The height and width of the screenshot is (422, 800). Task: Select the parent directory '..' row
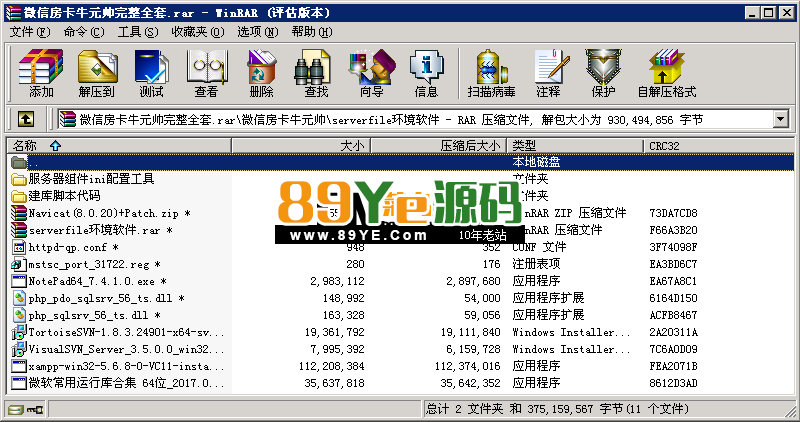click(x=401, y=162)
